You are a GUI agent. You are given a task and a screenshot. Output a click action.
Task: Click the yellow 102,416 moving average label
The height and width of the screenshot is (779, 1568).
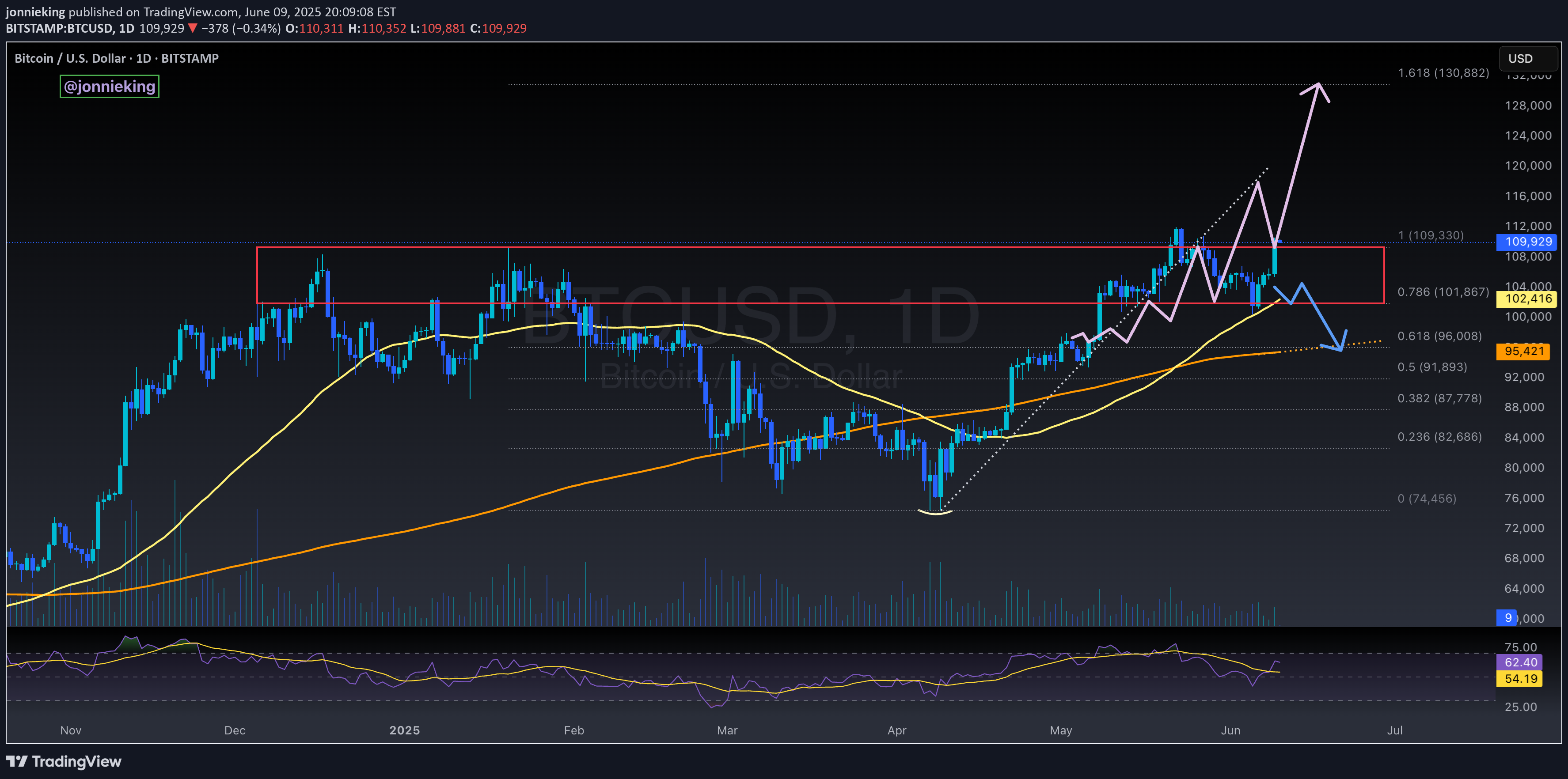tap(1526, 299)
